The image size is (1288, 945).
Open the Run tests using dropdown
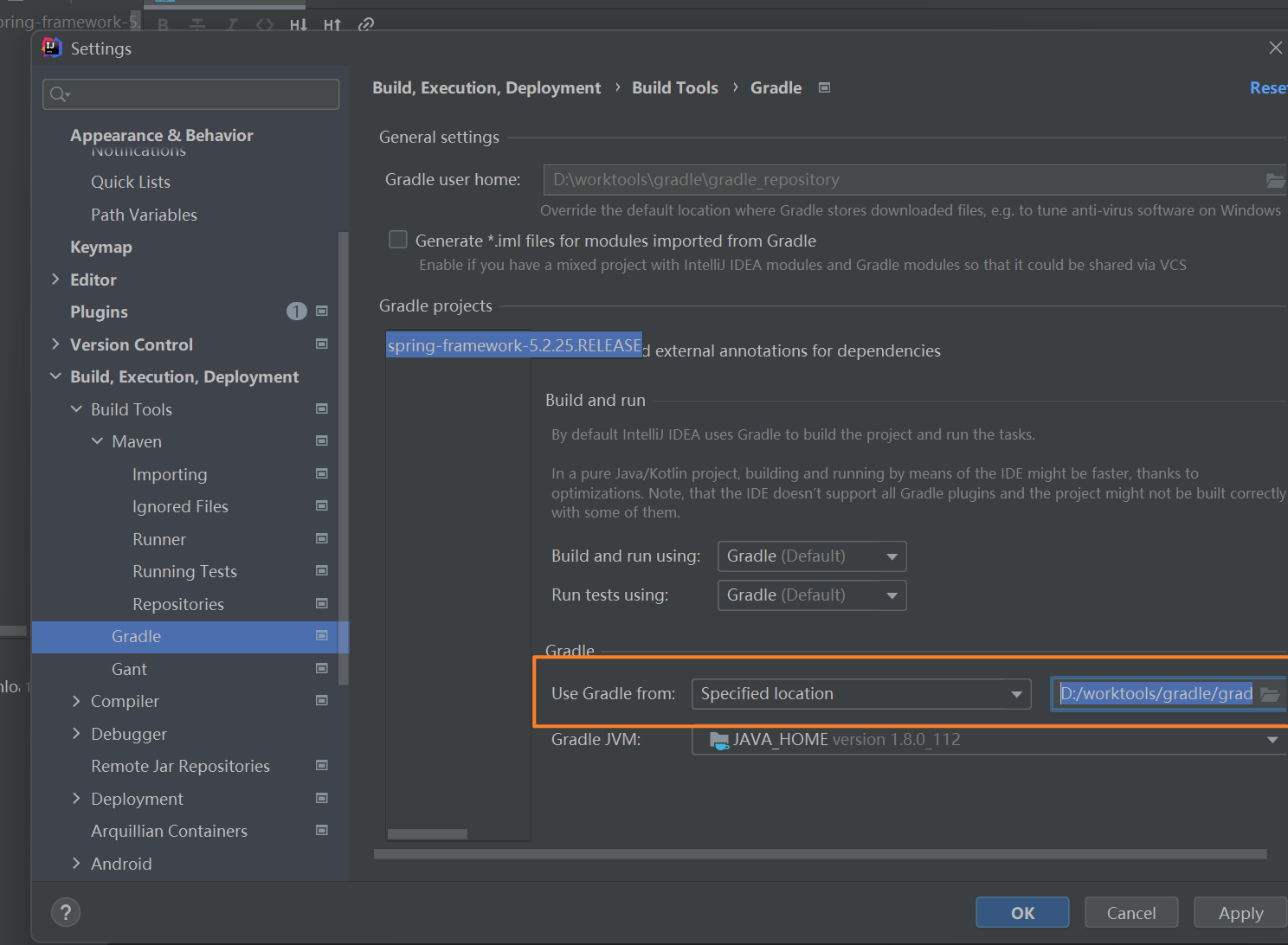811,595
